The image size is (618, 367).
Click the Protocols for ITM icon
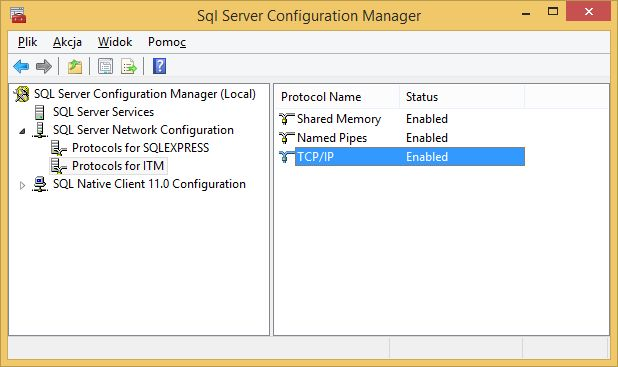click(x=59, y=166)
